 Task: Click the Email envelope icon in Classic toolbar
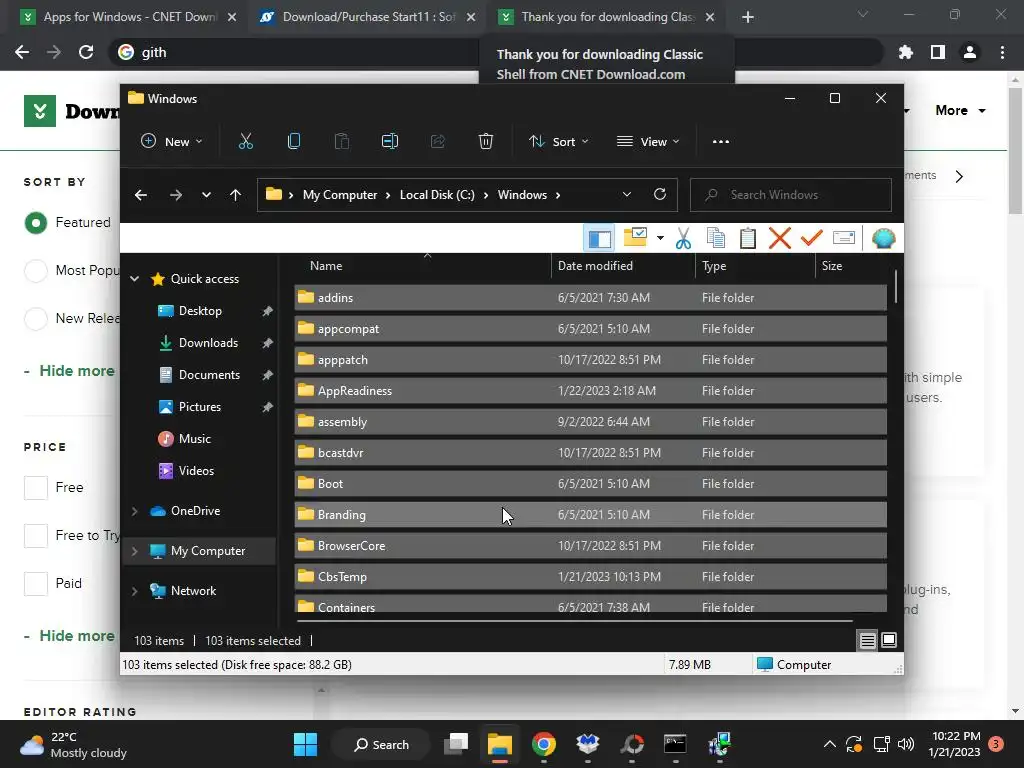click(x=844, y=238)
